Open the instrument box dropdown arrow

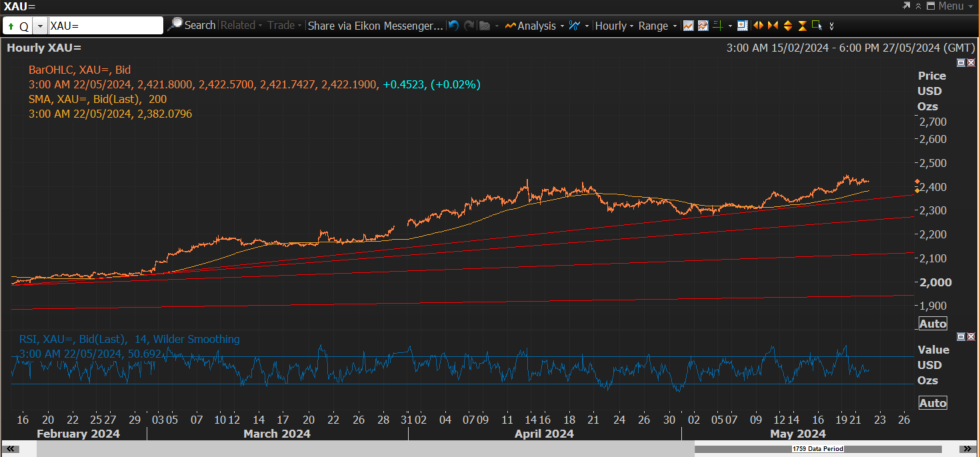point(40,26)
